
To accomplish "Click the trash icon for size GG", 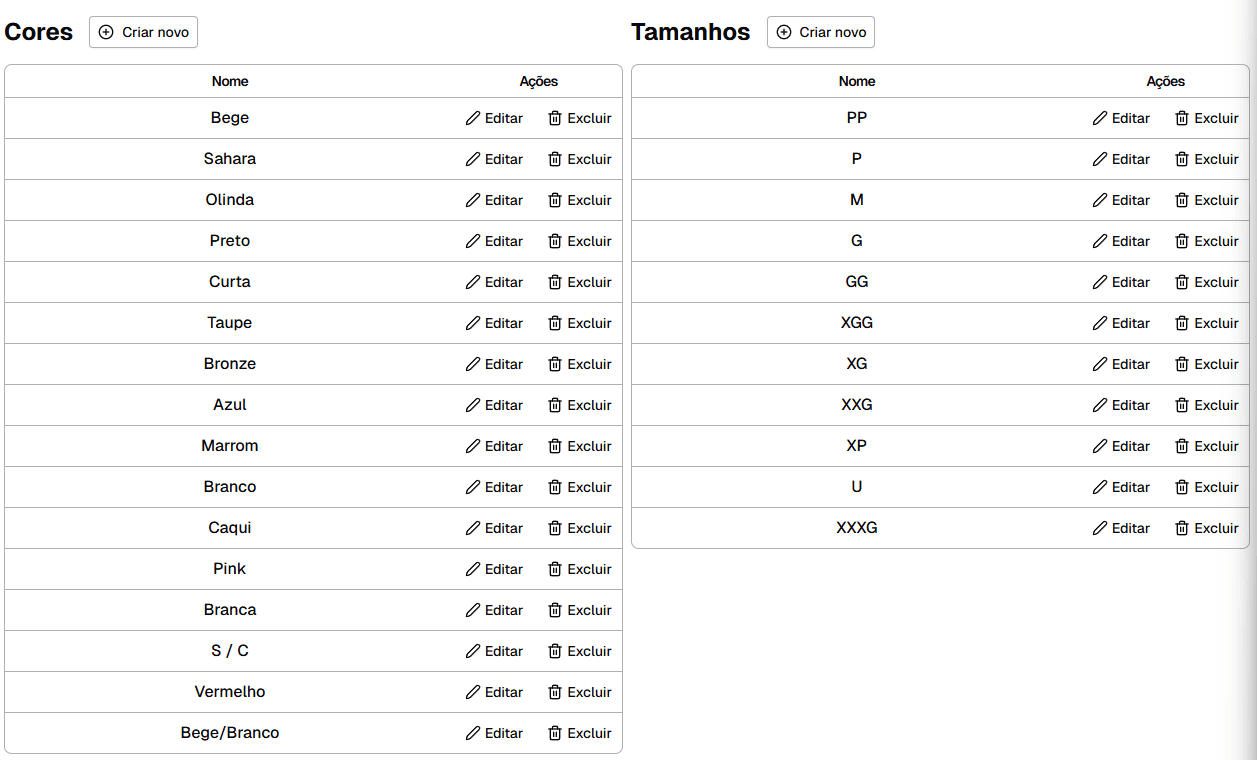I will tap(1182, 282).
